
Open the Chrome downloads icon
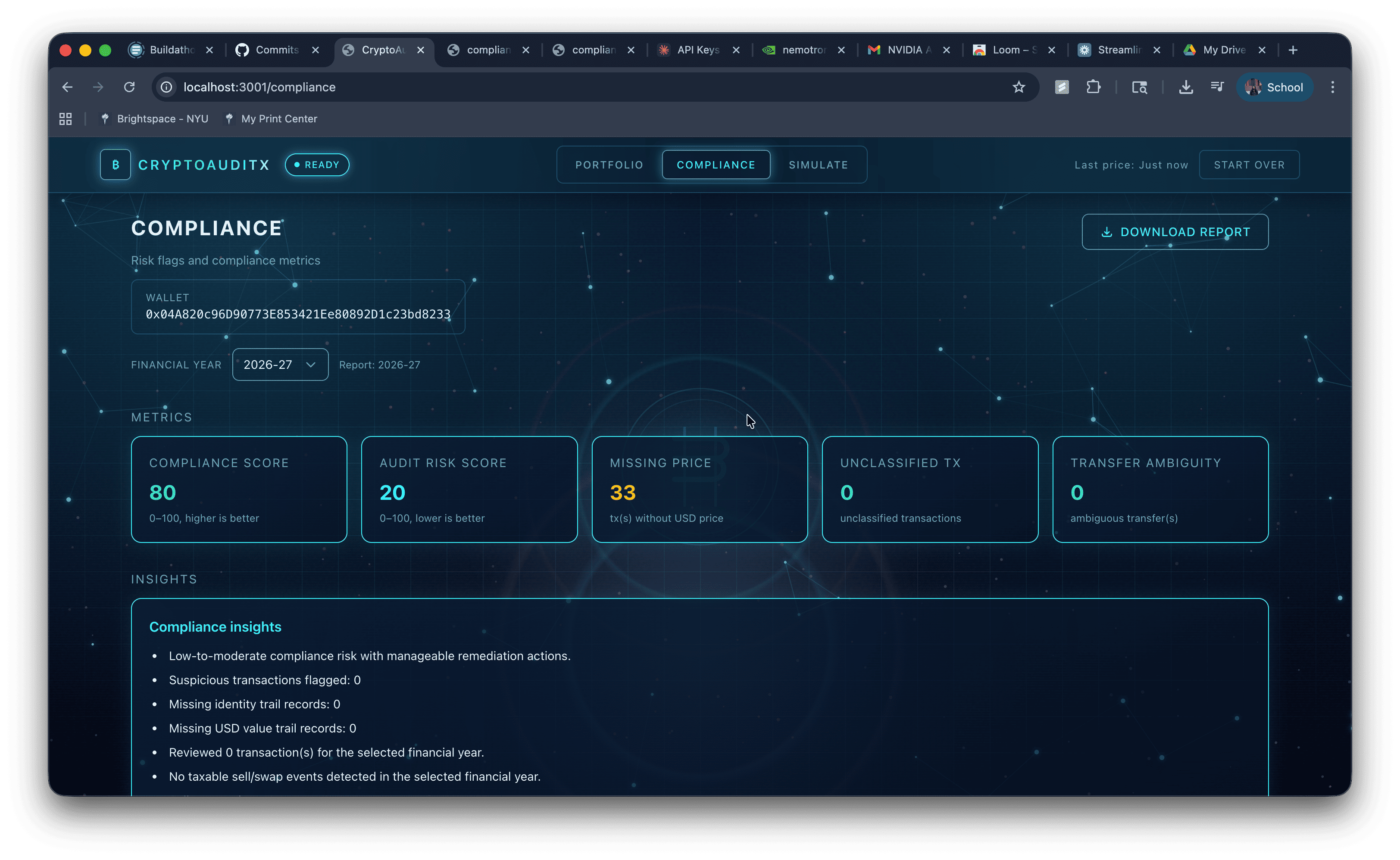click(1185, 87)
